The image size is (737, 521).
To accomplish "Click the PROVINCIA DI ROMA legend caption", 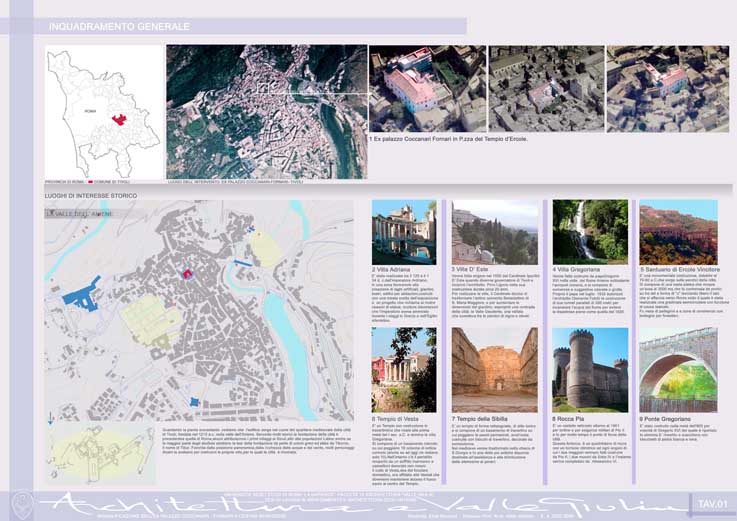I will [64, 182].
